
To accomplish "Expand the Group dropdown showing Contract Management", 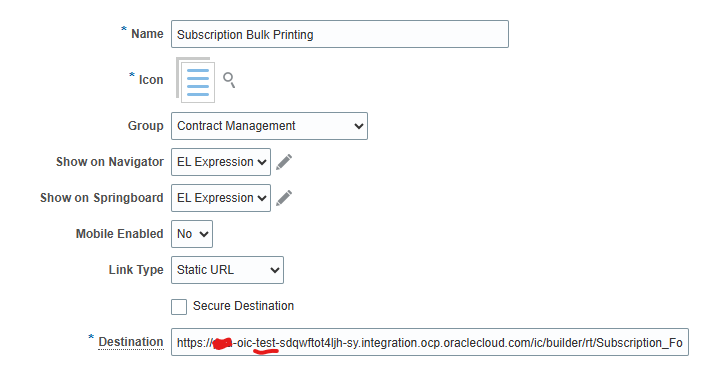I will [269, 126].
